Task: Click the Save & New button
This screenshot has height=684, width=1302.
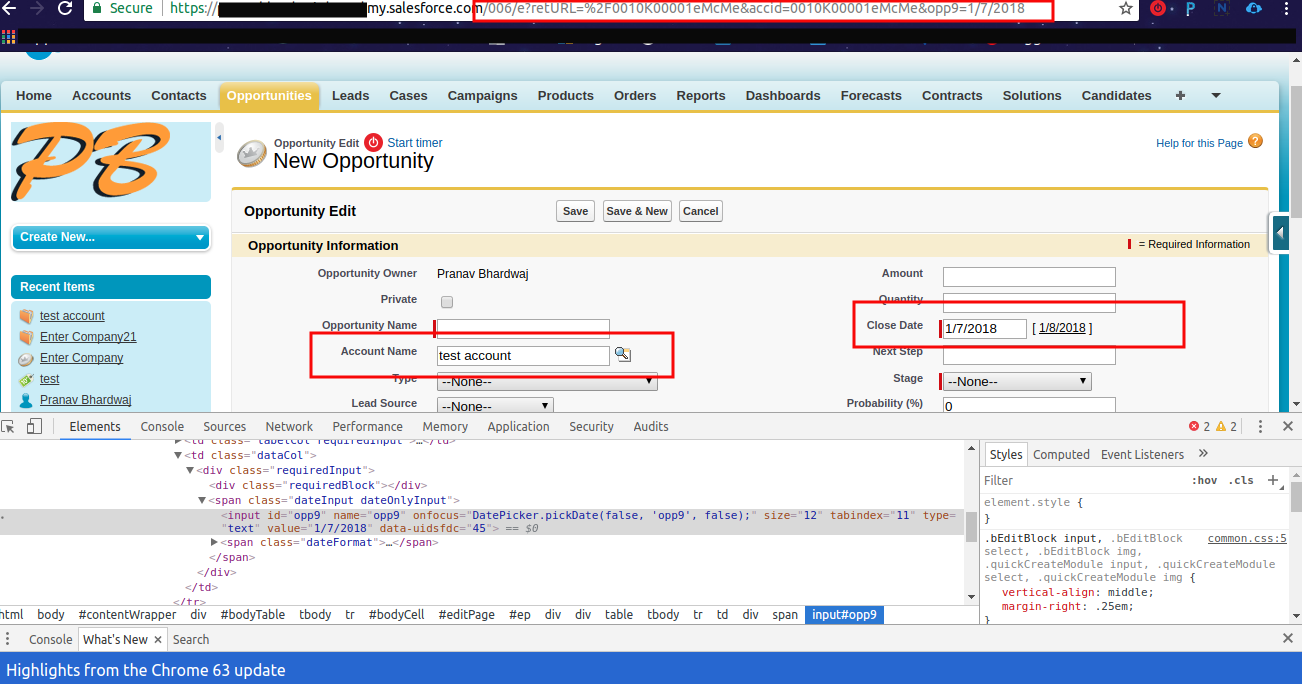Action: 637,211
